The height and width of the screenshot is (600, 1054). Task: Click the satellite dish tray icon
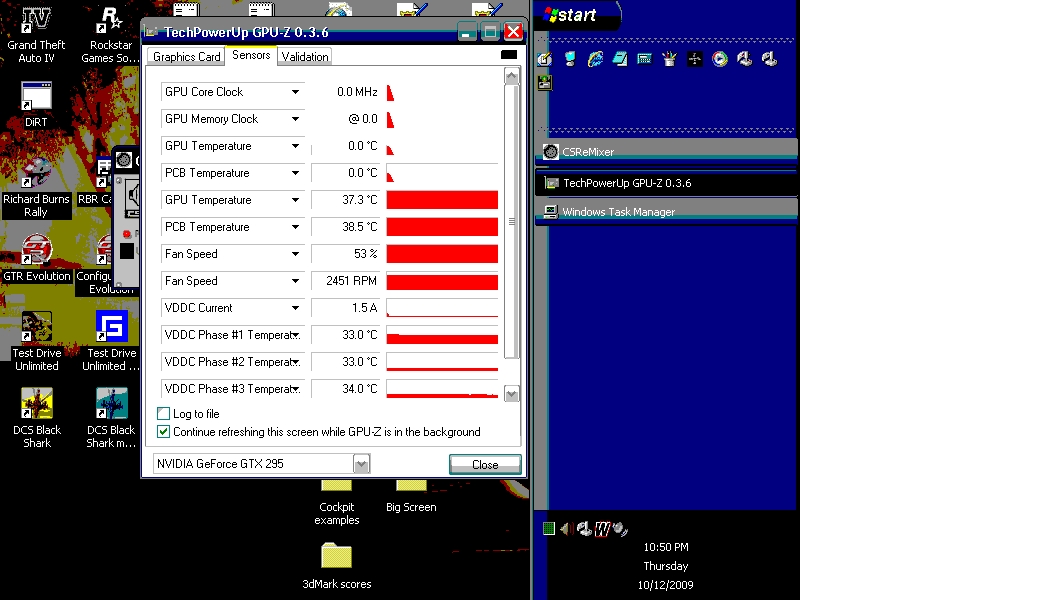point(620,529)
